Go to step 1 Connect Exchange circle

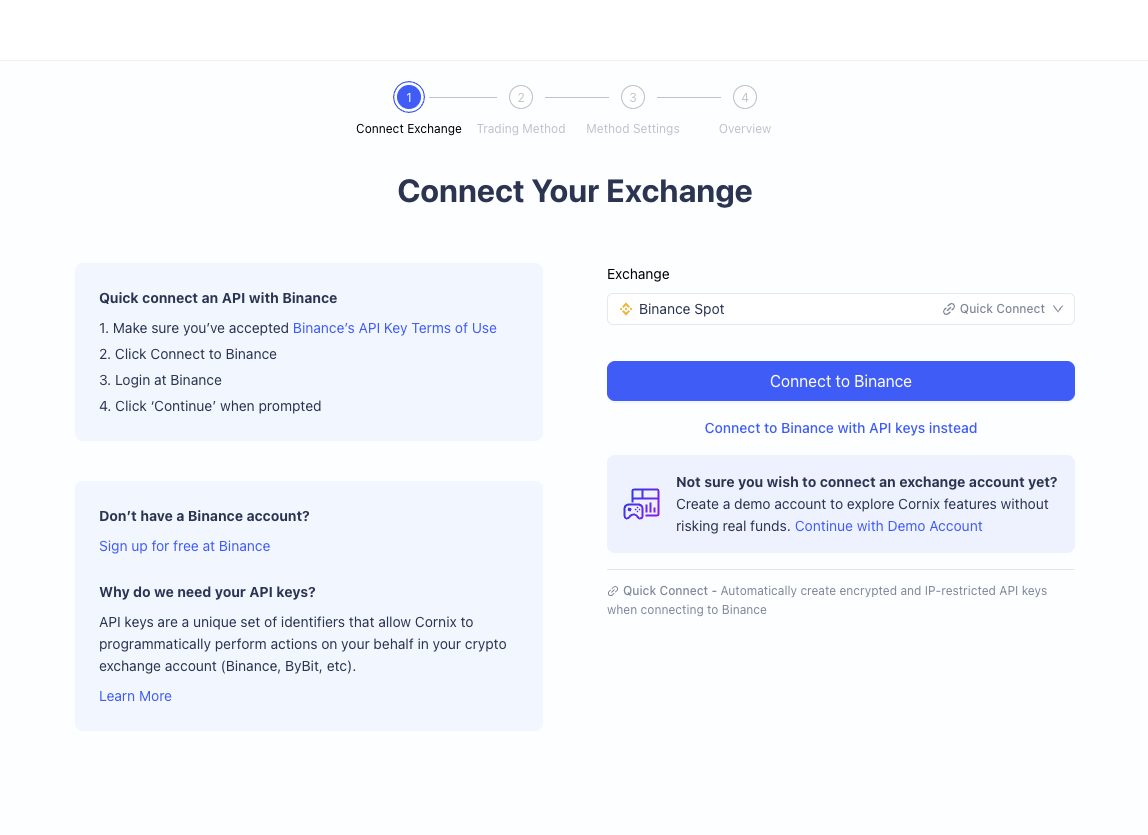click(409, 97)
